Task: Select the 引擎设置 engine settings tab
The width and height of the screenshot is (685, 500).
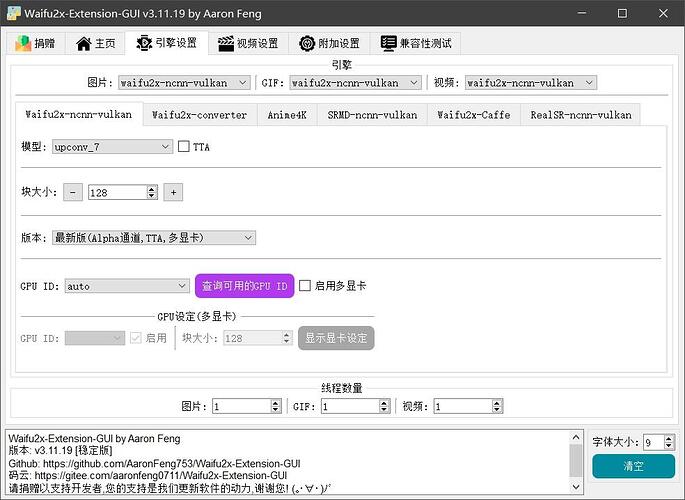Action: [166, 43]
